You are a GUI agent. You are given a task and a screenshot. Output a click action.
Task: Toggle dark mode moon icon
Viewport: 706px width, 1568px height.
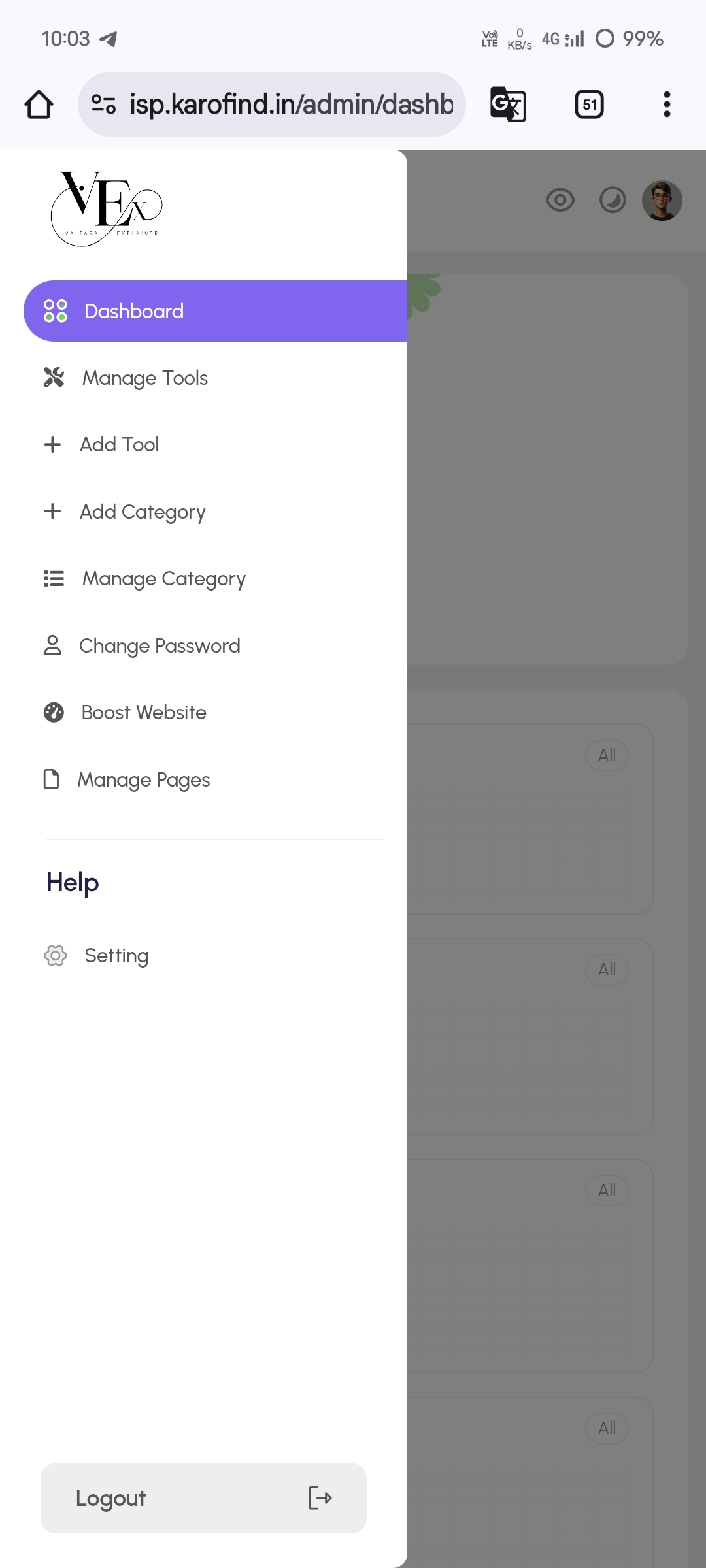(613, 200)
